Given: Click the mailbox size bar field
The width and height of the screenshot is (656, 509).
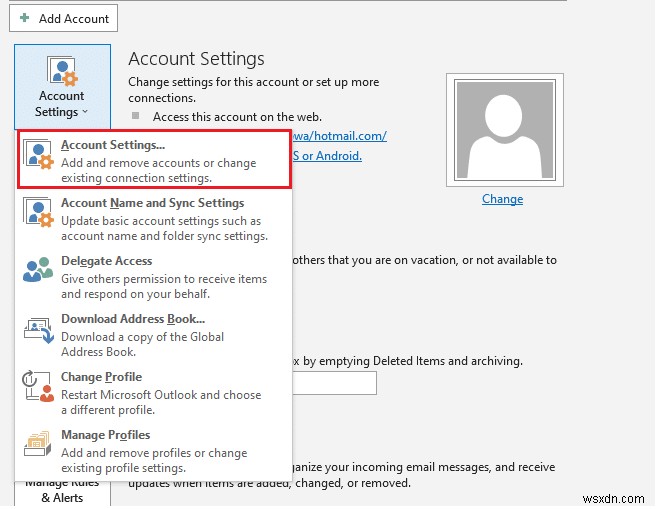Looking at the screenshot, I should (334, 383).
